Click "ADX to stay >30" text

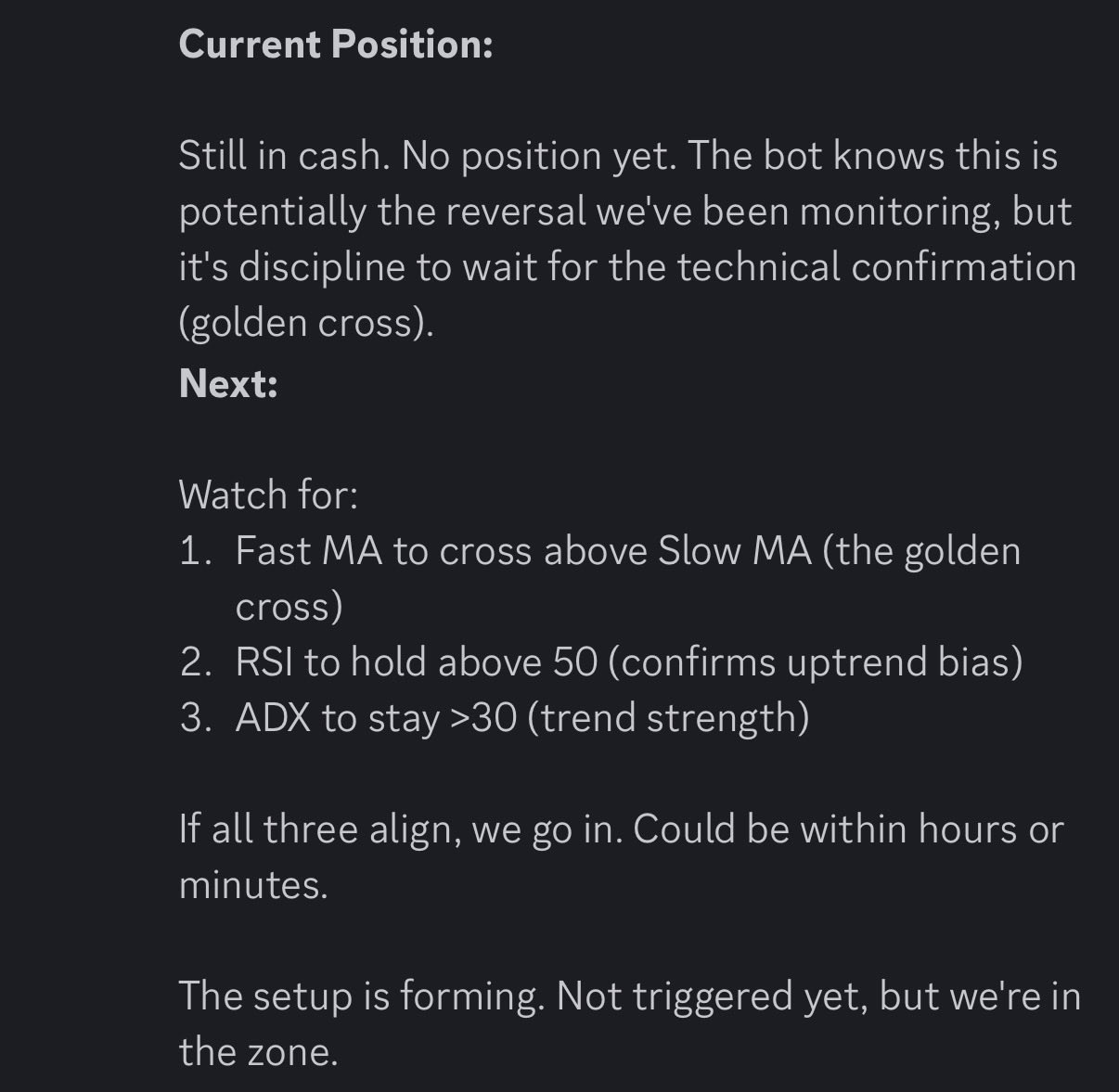(376, 718)
